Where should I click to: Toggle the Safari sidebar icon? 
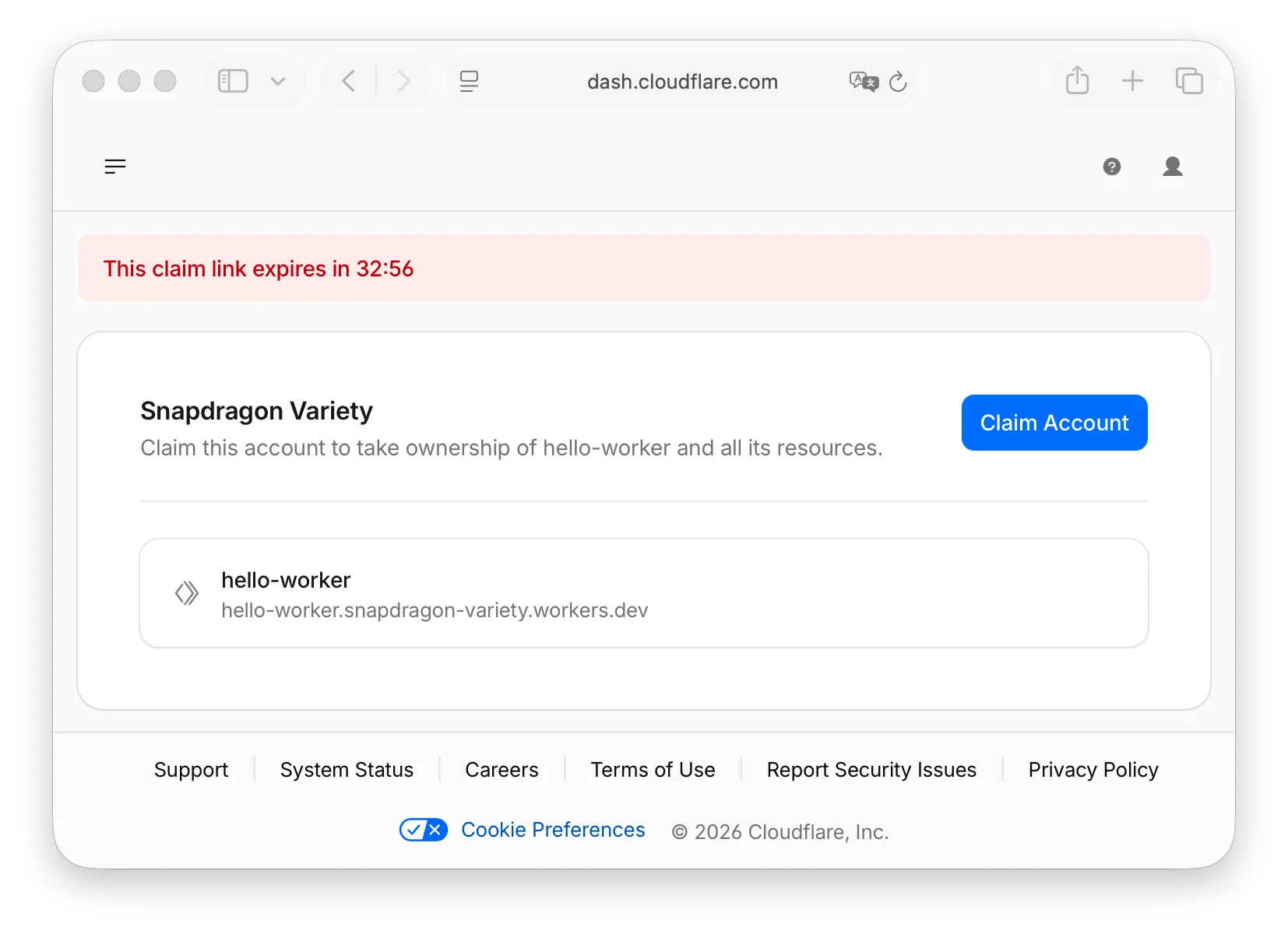point(233,81)
